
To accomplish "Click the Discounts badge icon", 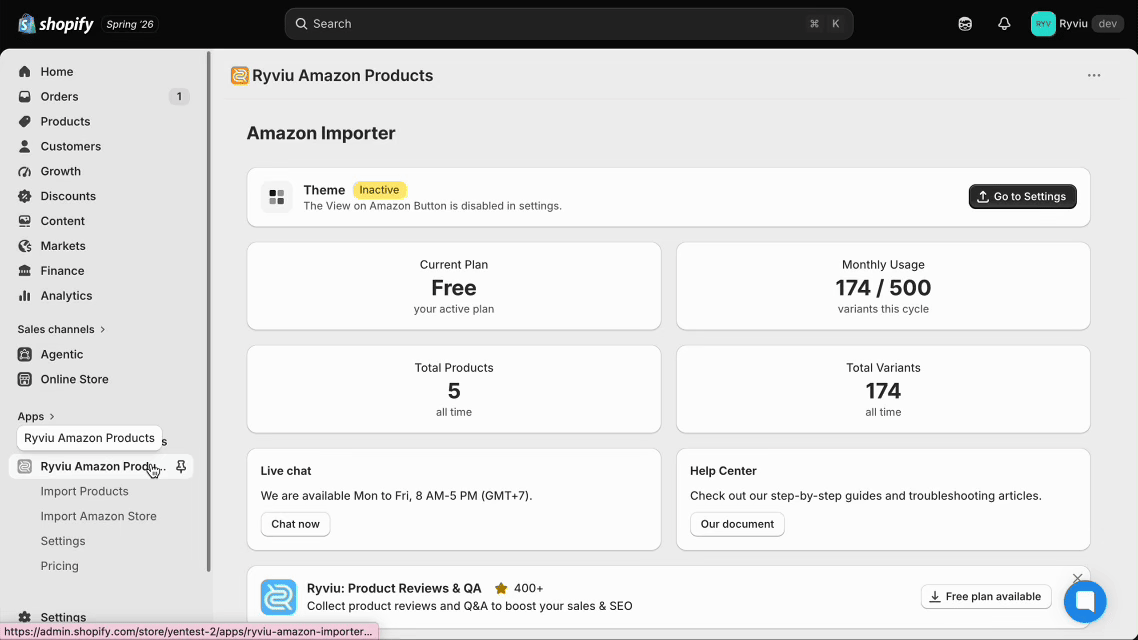I will [x=25, y=196].
